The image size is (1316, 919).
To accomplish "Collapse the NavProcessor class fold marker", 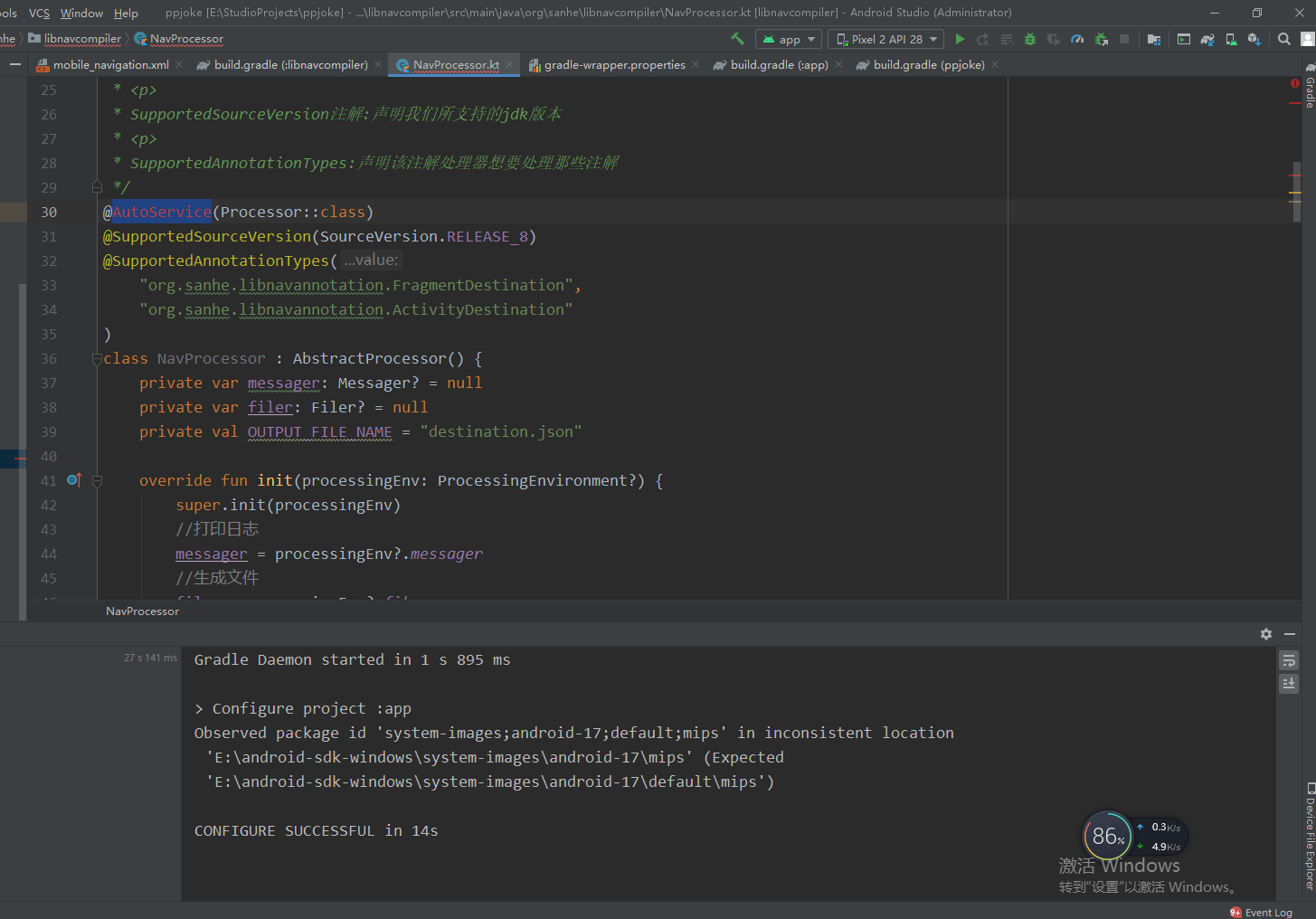I will (97, 358).
